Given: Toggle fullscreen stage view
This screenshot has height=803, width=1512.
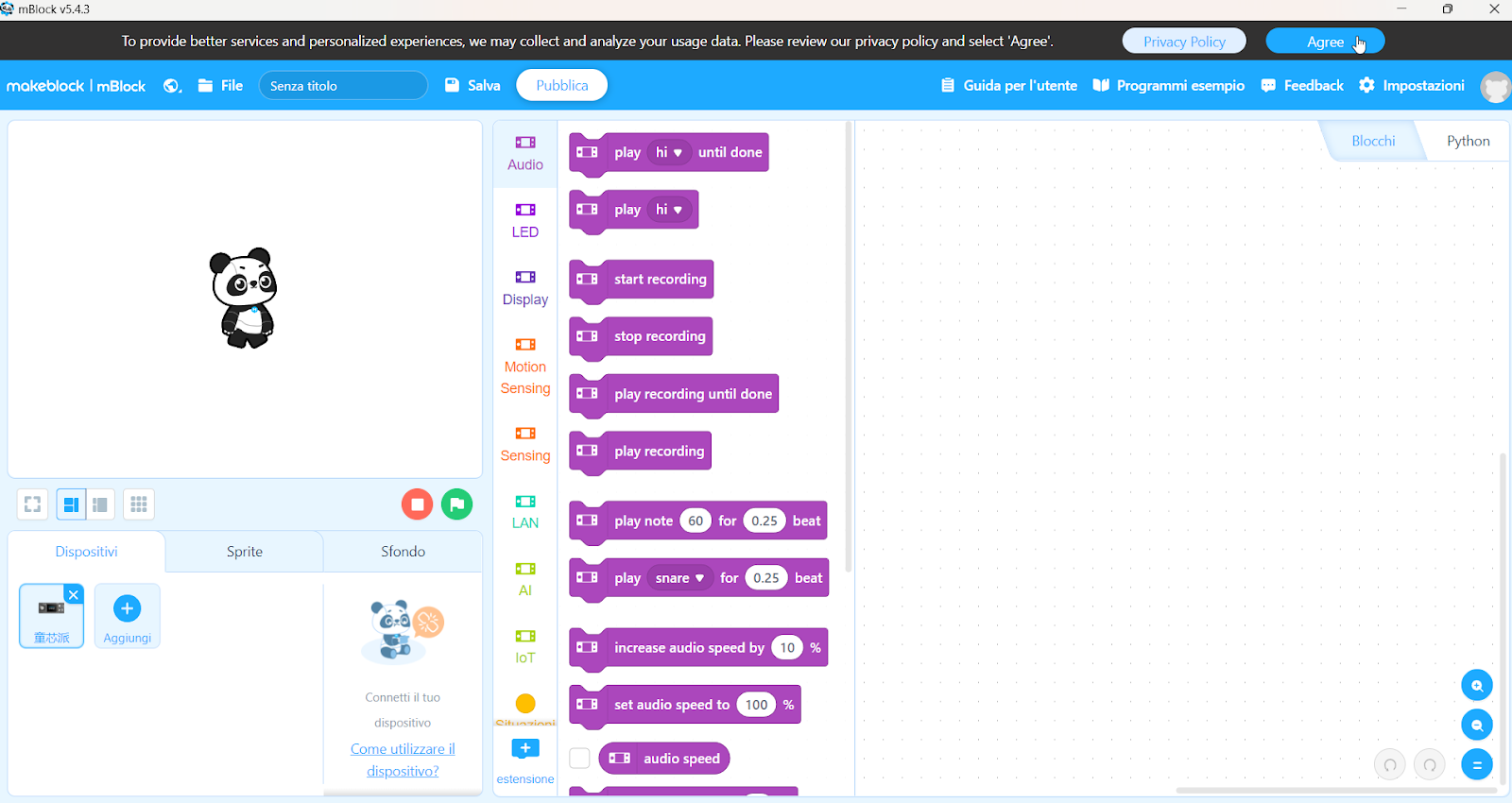Looking at the screenshot, I should 32,504.
